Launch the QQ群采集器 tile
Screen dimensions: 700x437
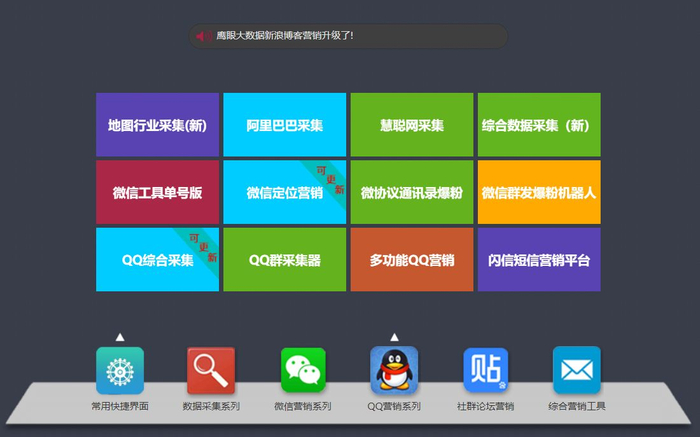click(x=285, y=259)
